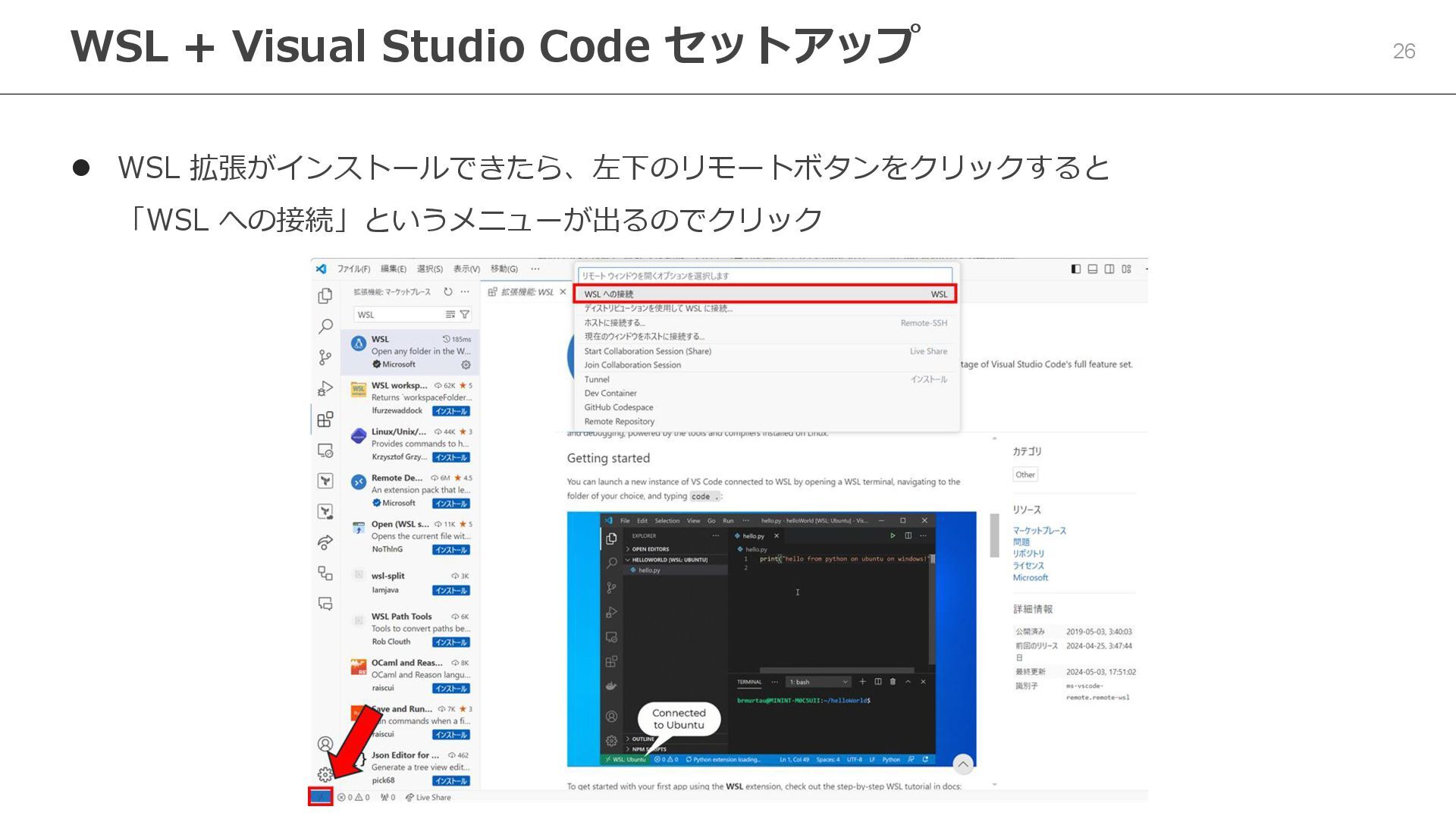Image resolution: width=1456 pixels, height=819 pixels.
Task: Open the Search view in activity bar
Action: [x=325, y=327]
